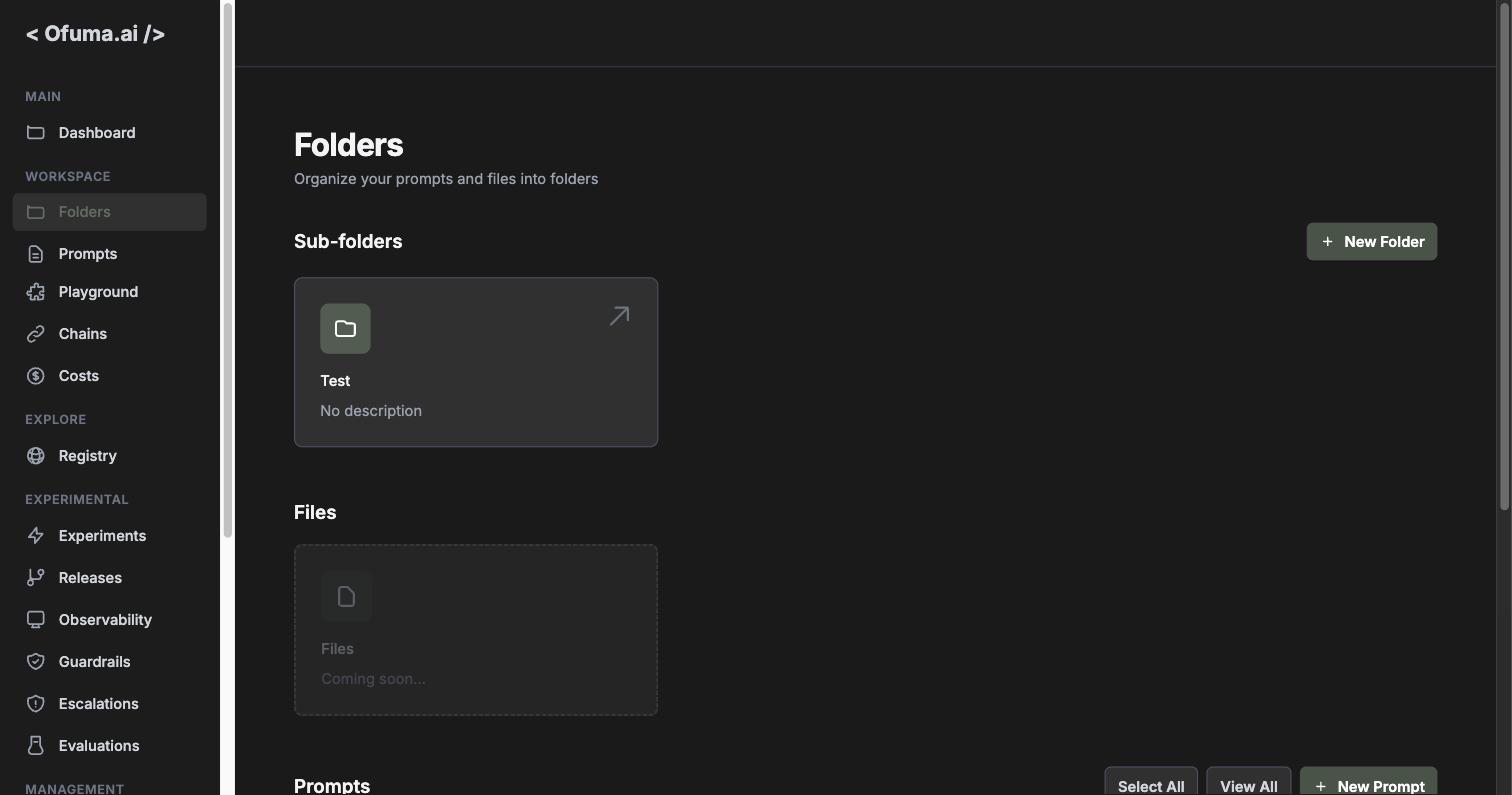The width and height of the screenshot is (1512, 795).
Task: Click the Chains link icon
Action: pos(36,334)
